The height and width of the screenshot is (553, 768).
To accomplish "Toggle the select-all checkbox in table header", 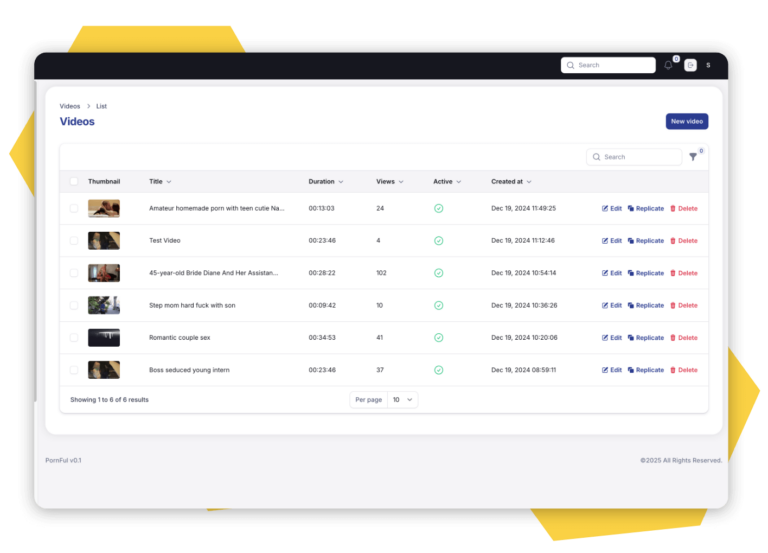I will 73,182.
